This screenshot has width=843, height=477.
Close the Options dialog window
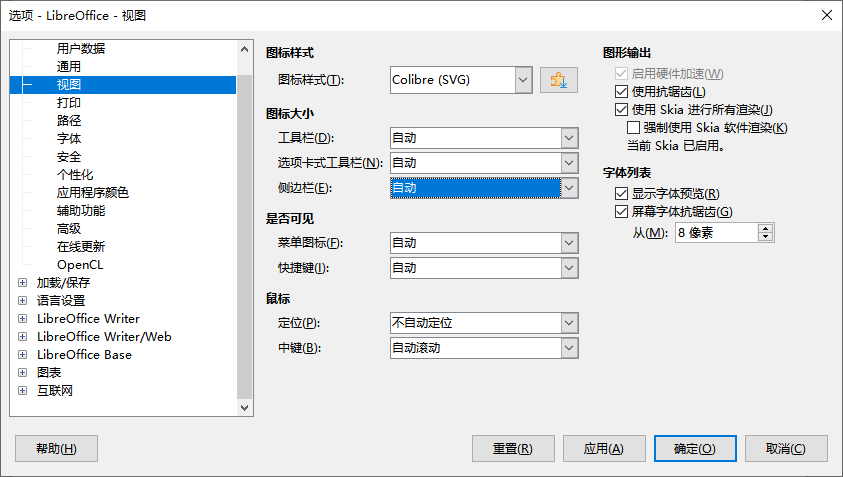coord(827,15)
